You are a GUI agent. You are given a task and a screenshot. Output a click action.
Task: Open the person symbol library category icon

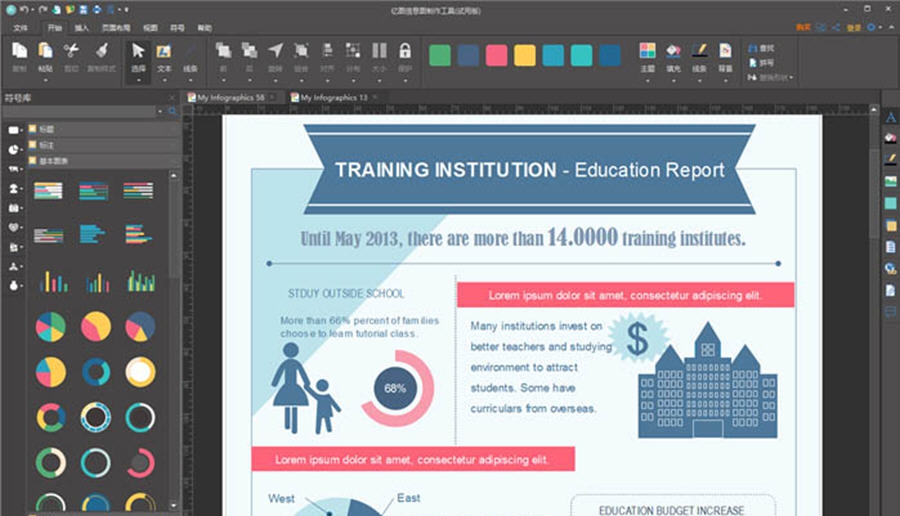tap(13, 188)
